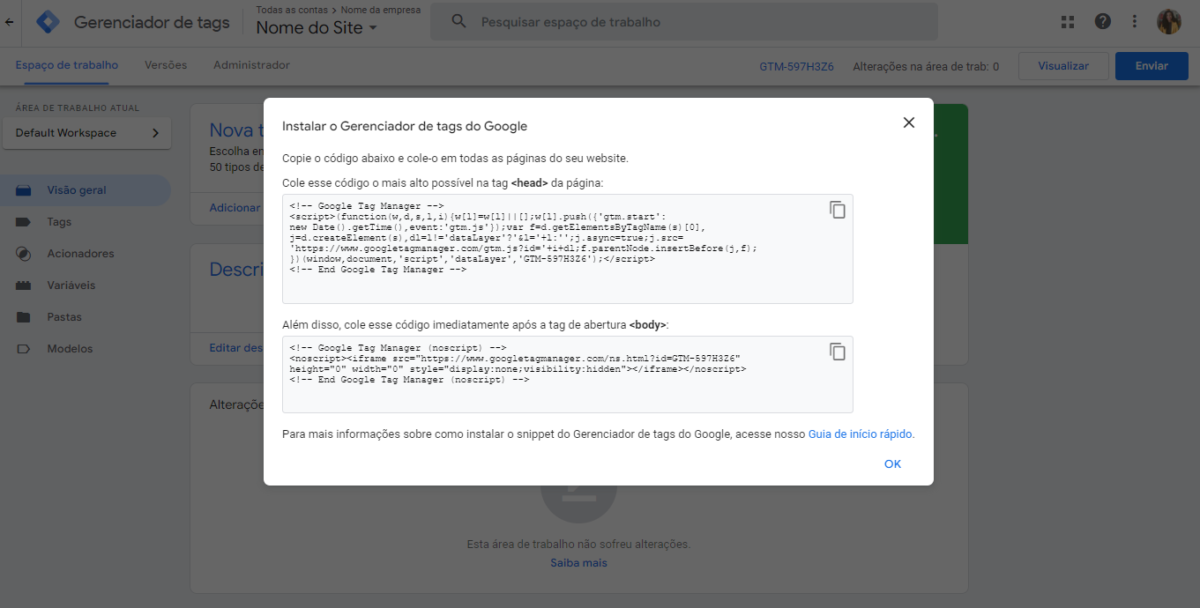Copy the body noscript snippet

[837, 352]
